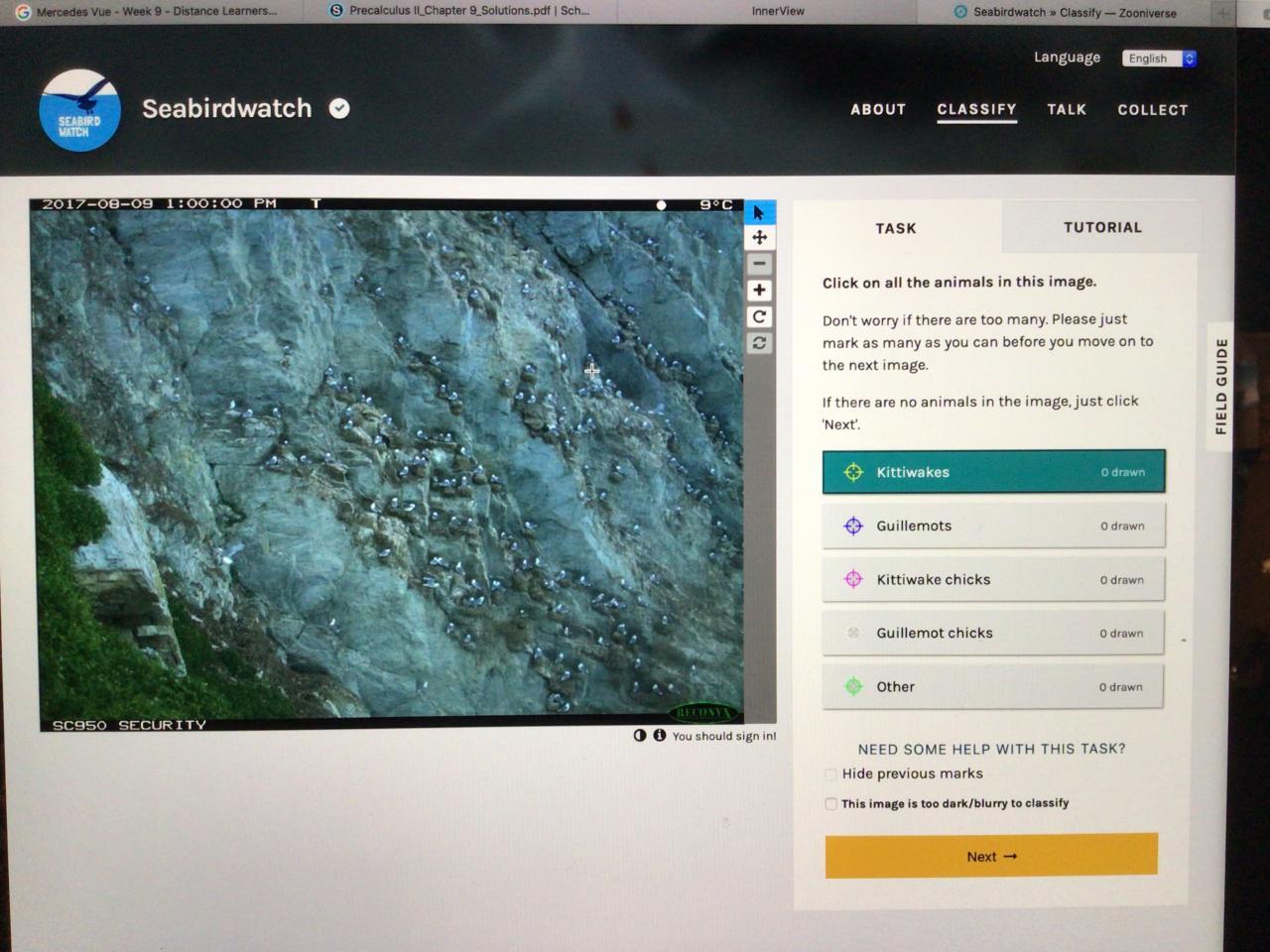Rotate the subject image
The width and height of the screenshot is (1270, 952).
[760, 317]
